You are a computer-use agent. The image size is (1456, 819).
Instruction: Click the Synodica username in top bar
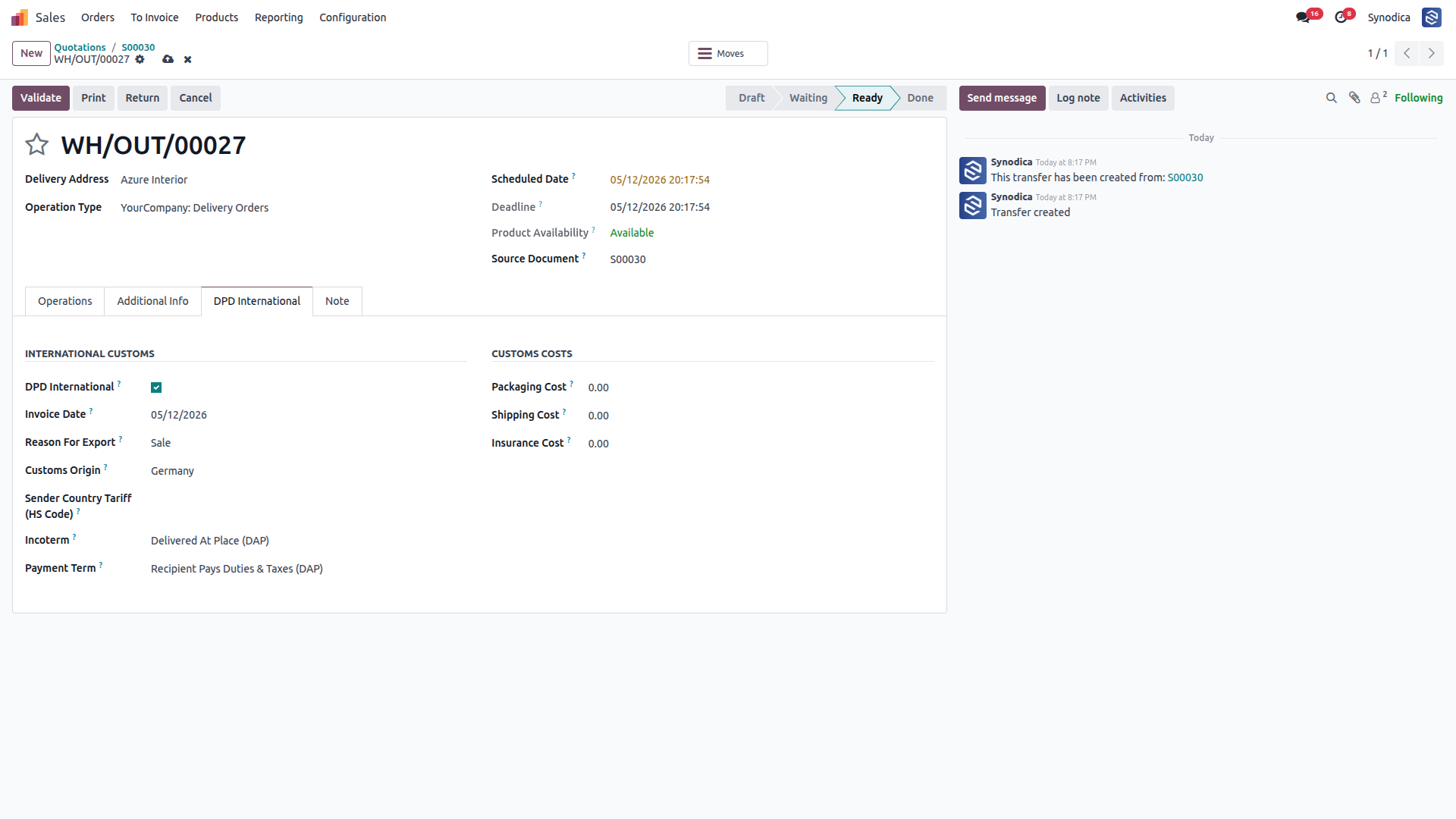1389,17
